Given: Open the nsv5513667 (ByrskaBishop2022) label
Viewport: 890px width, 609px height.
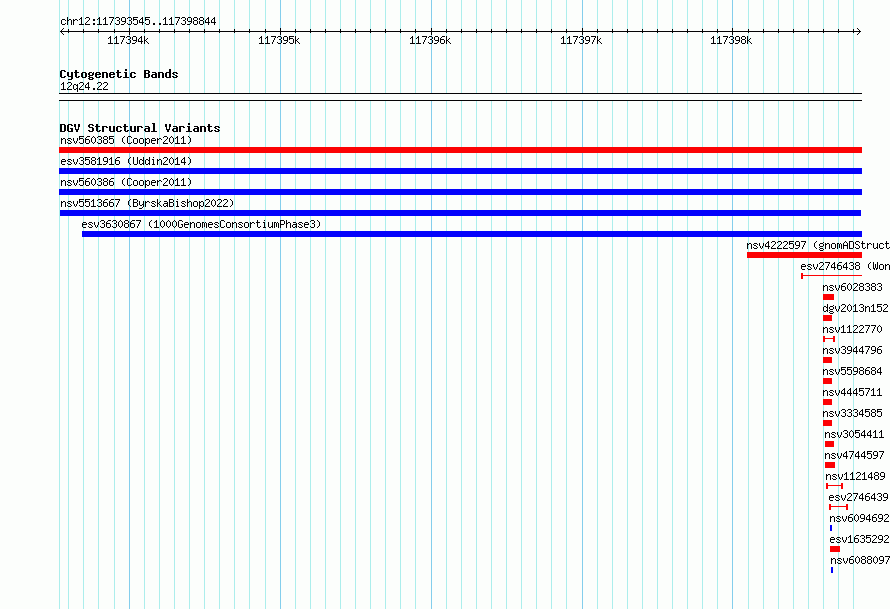Looking at the screenshot, I should (x=147, y=203).
